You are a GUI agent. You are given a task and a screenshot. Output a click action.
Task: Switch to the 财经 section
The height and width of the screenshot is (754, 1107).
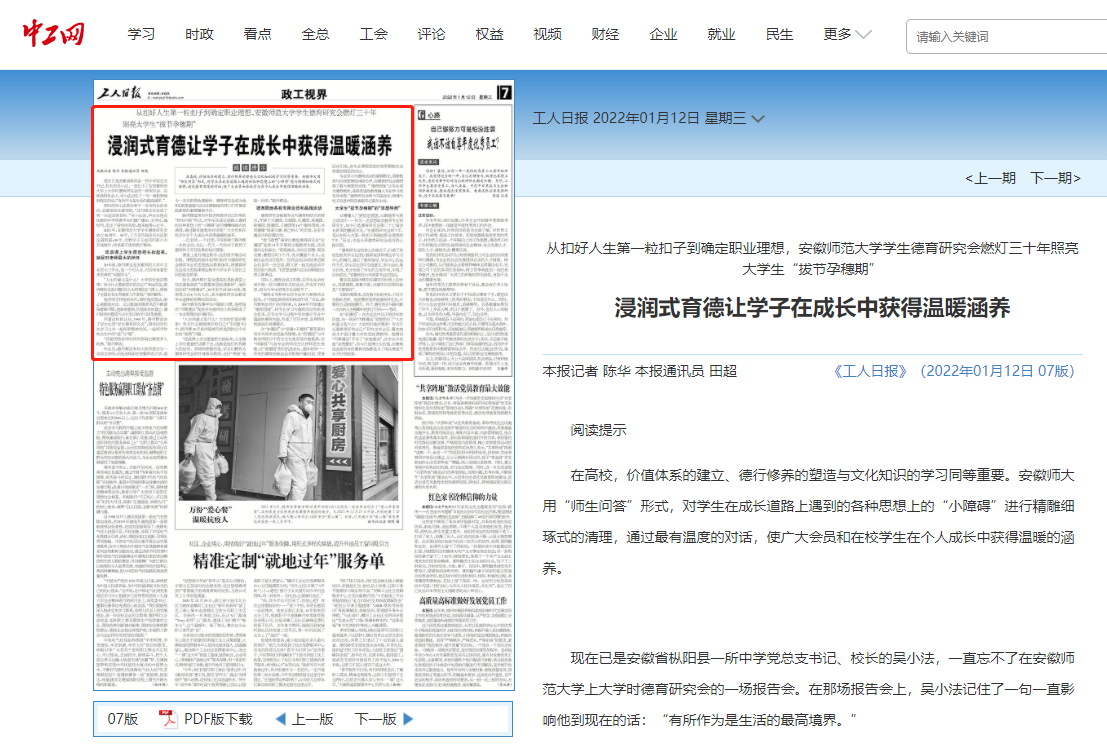pos(605,34)
